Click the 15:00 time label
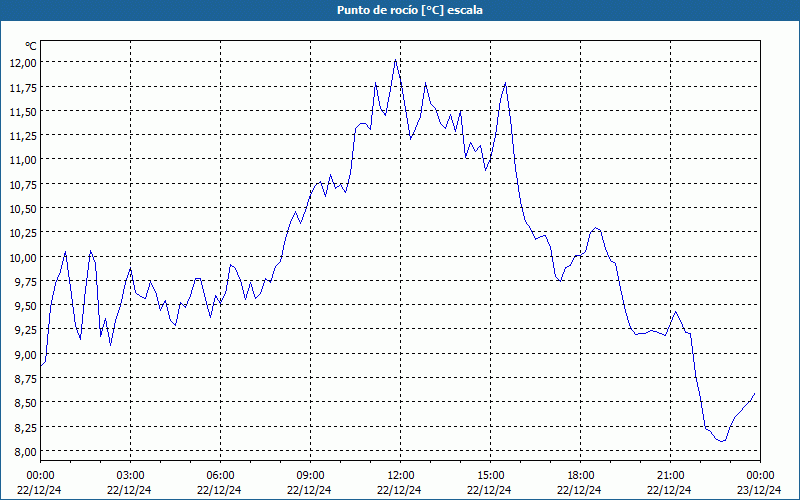The height and width of the screenshot is (500, 800). (490, 476)
